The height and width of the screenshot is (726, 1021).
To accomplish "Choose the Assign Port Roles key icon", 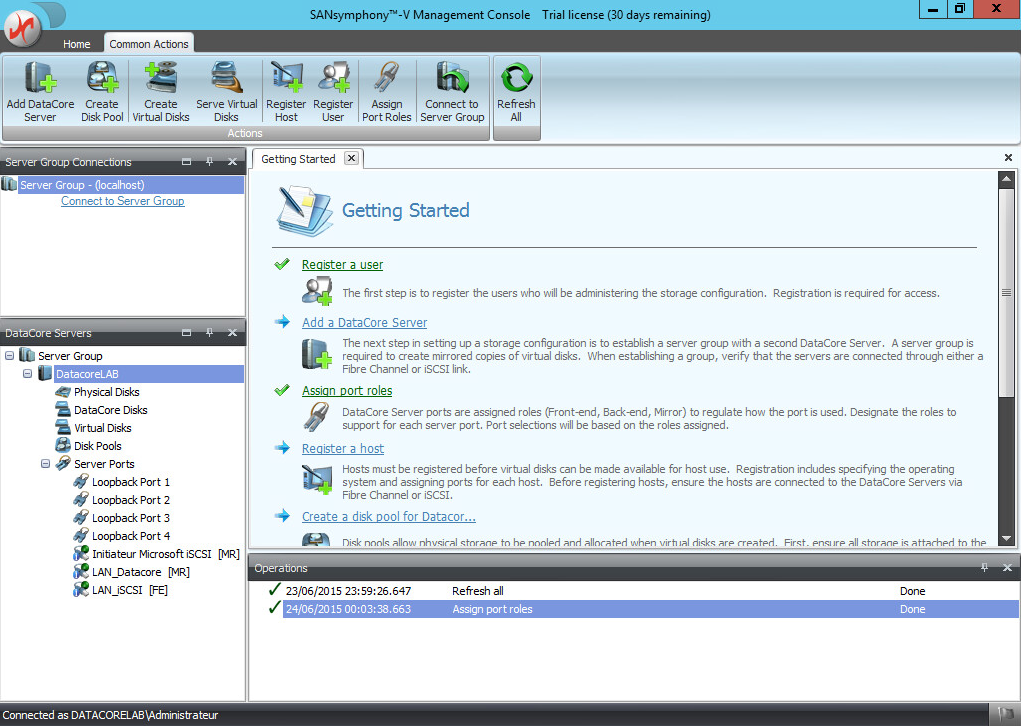I will (386, 79).
